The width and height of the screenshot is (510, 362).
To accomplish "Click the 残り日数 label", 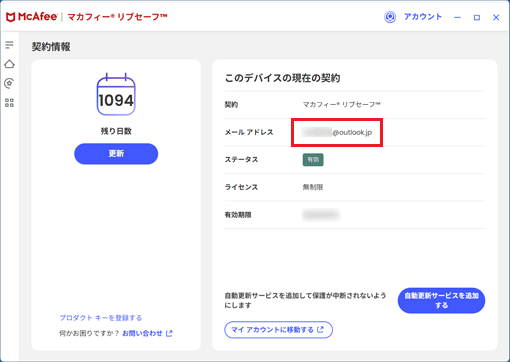I will tap(116, 131).
